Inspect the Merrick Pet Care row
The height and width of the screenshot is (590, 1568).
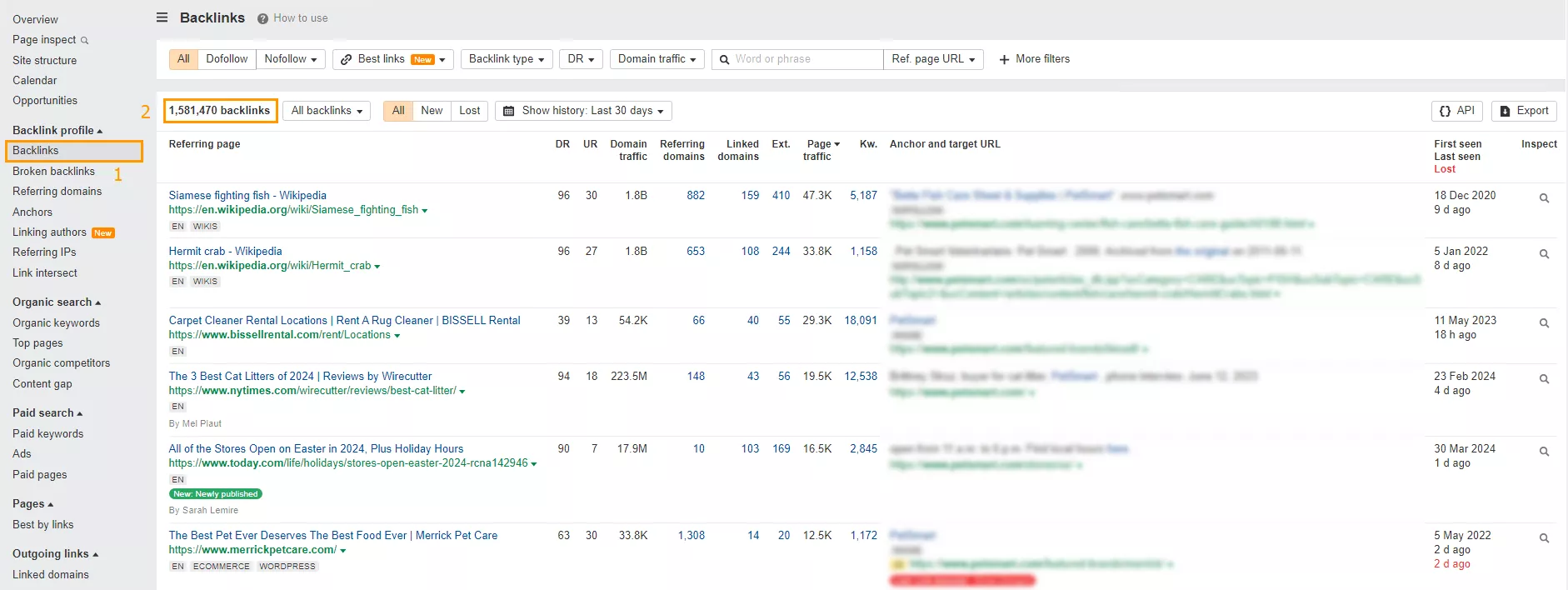[1544, 538]
